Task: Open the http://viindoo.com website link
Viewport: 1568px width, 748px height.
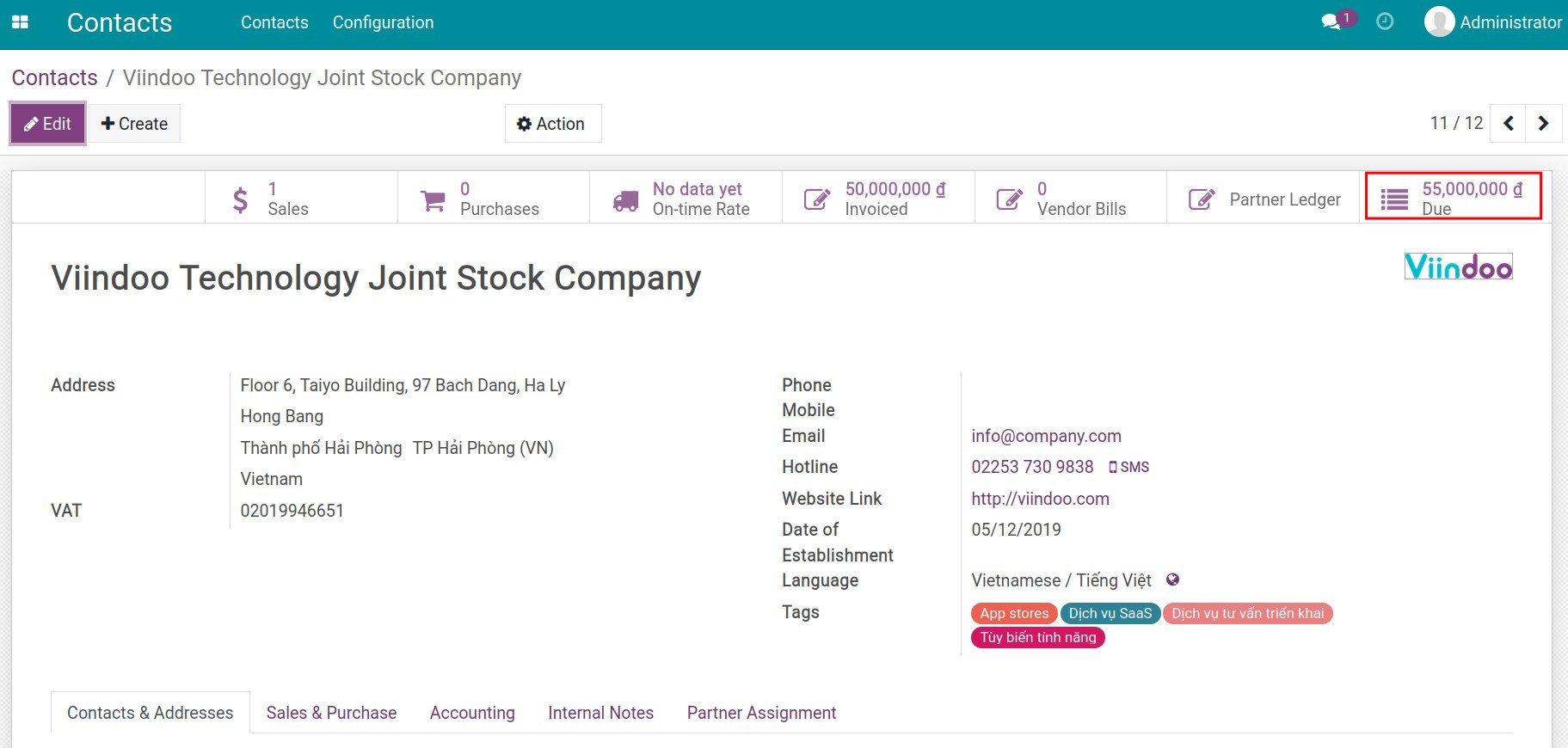Action: point(1040,499)
